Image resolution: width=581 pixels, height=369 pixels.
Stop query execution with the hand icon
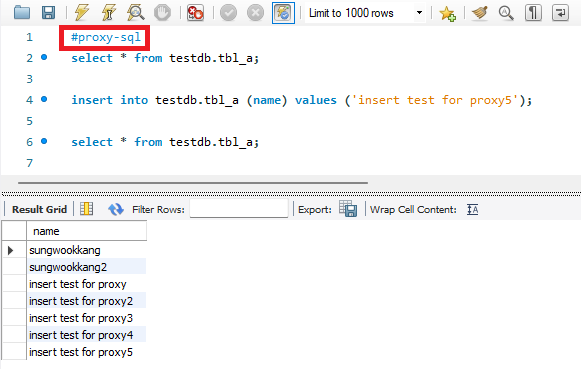point(162,13)
